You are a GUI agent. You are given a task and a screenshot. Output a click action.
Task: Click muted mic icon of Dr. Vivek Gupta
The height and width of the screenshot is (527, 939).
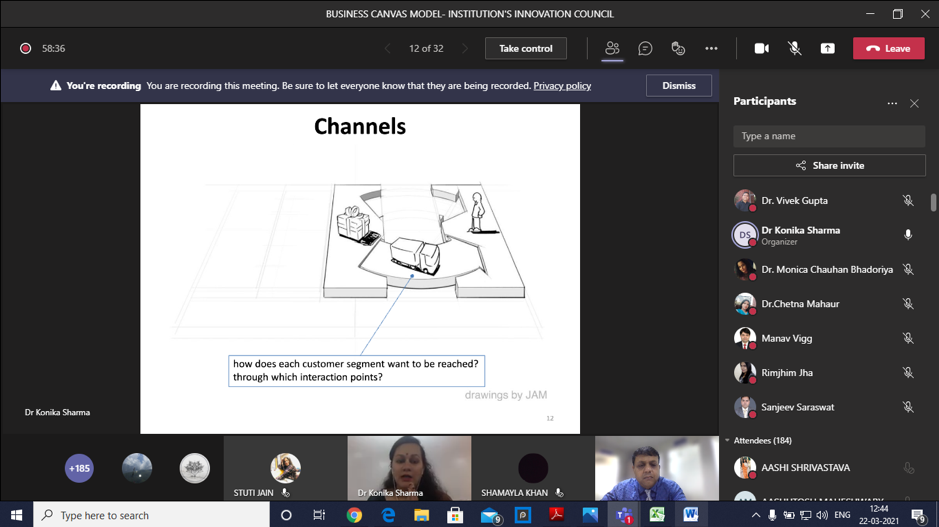908,201
